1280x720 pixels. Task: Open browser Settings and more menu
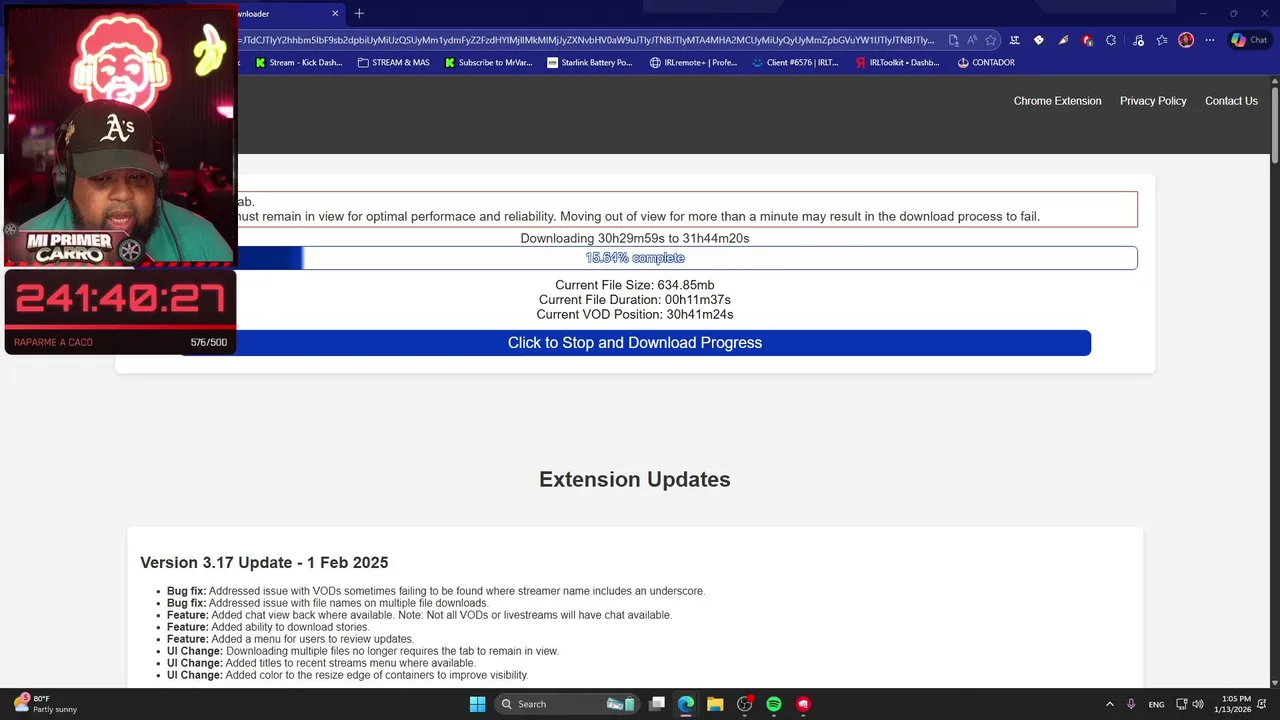tap(1210, 41)
